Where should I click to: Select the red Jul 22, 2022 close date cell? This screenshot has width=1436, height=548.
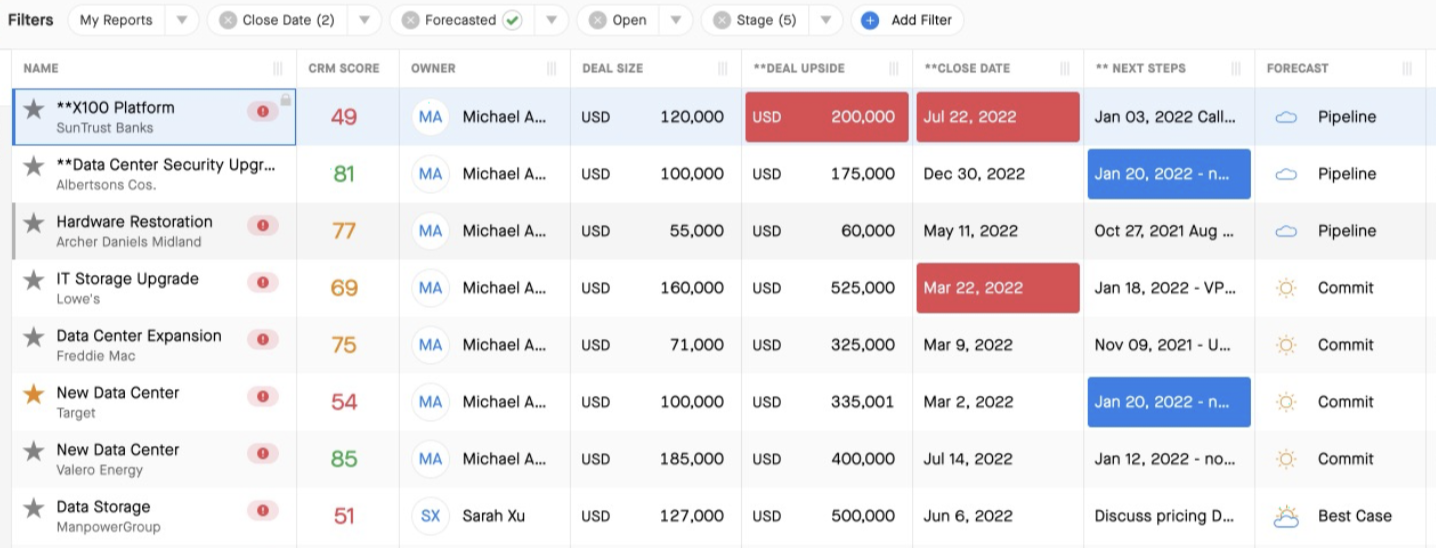tap(998, 117)
